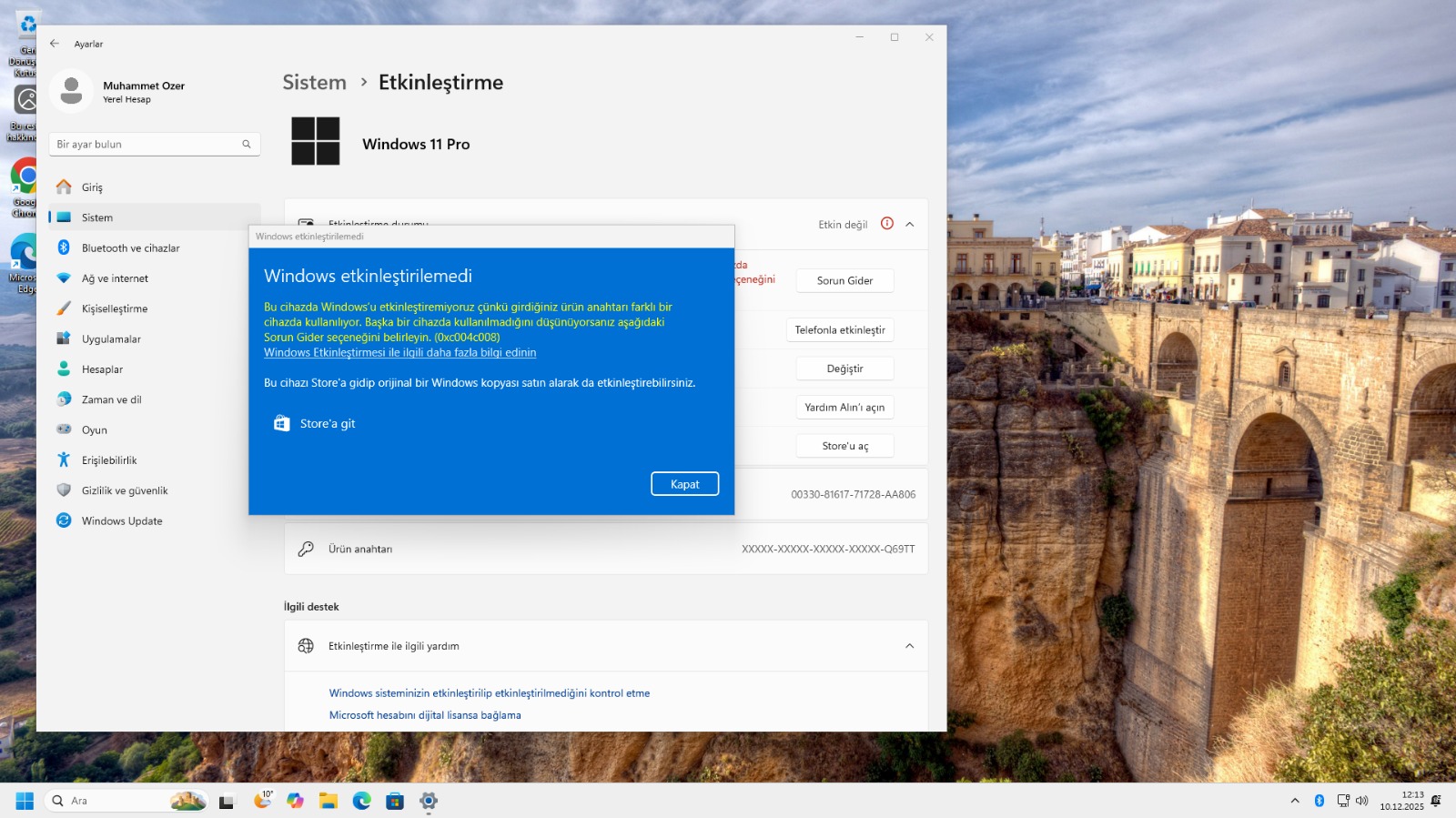Screen dimensions: 1456x818
Task: Open Google Chrome desktop shortcut
Action: click(x=25, y=187)
